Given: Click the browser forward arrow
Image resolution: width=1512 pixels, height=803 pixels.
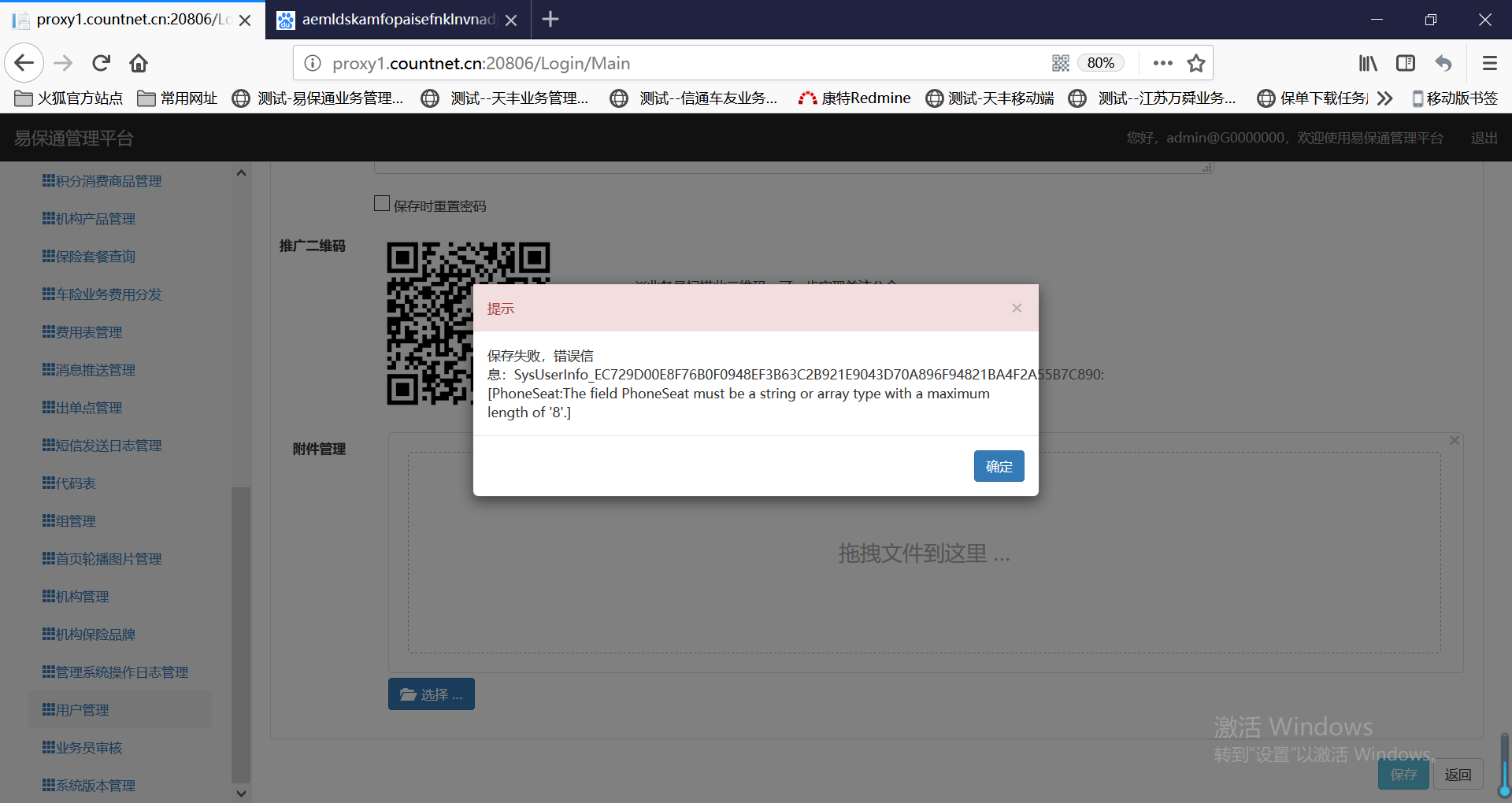Looking at the screenshot, I should (x=63, y=63).
